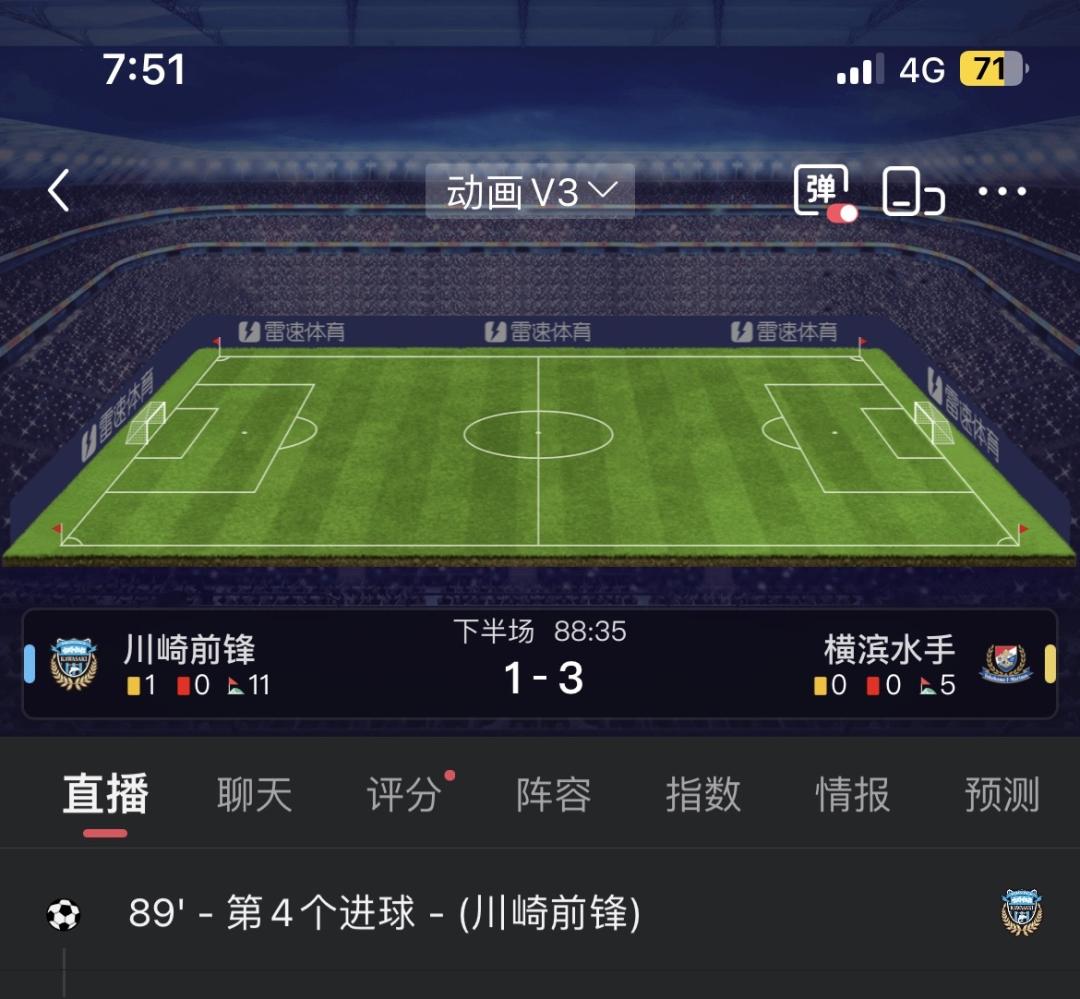This screenshot has width=1080, height=999.
Task: Tap the 1 - 3 match score
Action: [x=543, y=678]
